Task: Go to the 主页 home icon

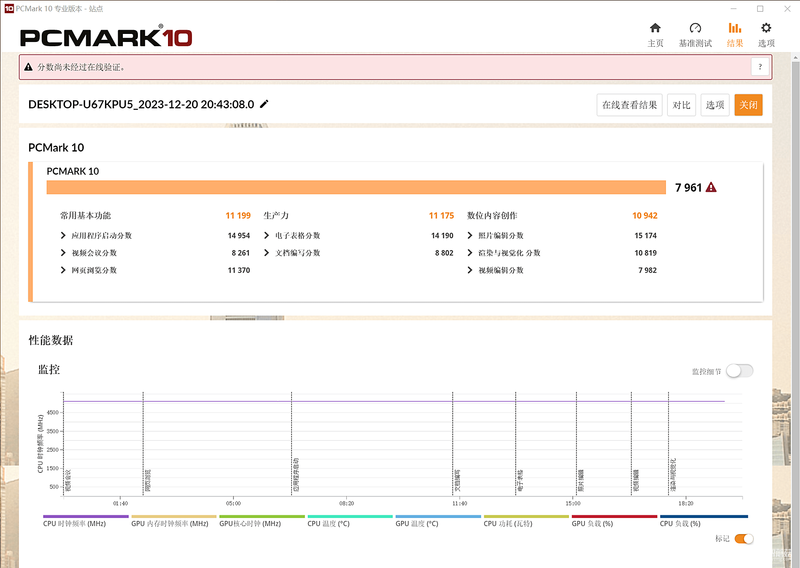Action: [655, 28]
